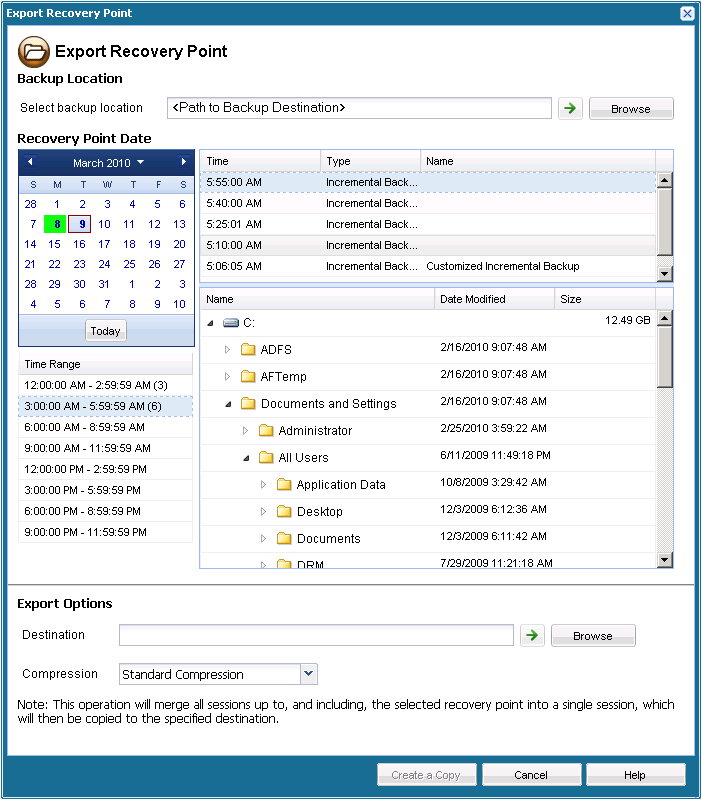702x800 pixels.
Task: Go to previous month in calendar
Action: tap(30, 162)
